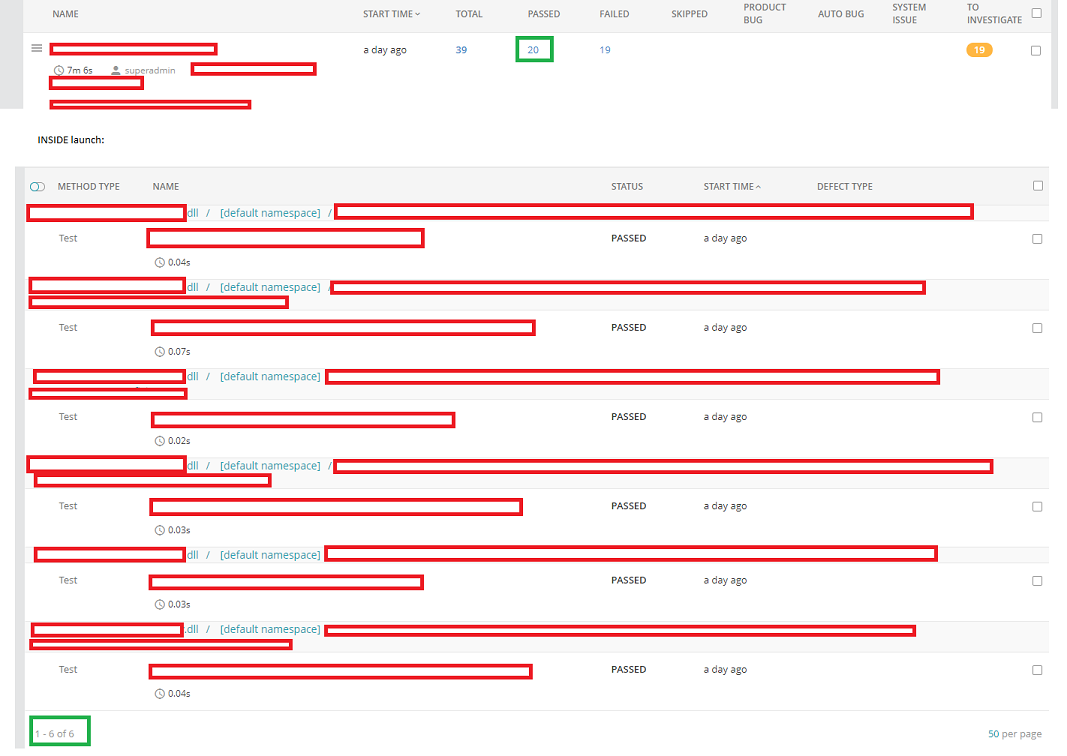Click the 7m 6s launch duration text
This screenshot has height=756, width=1067.
[80, 70]
